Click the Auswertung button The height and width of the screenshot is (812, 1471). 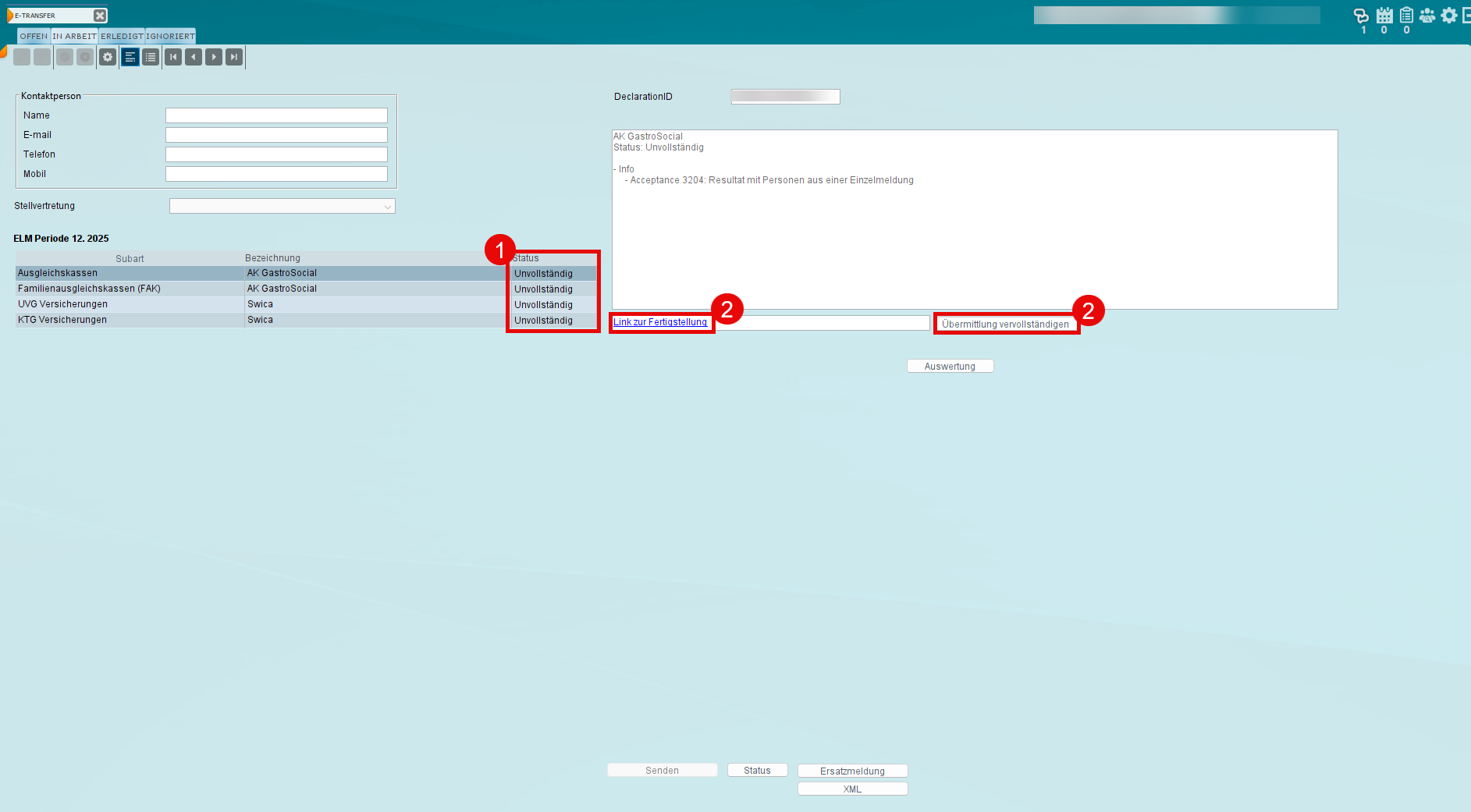click(950, 367)
